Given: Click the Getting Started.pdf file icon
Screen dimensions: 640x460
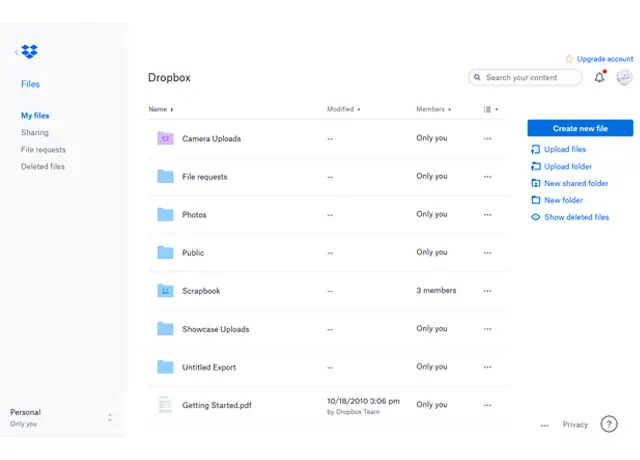Looking at the screenshot, I should click(x=165, y=405).
